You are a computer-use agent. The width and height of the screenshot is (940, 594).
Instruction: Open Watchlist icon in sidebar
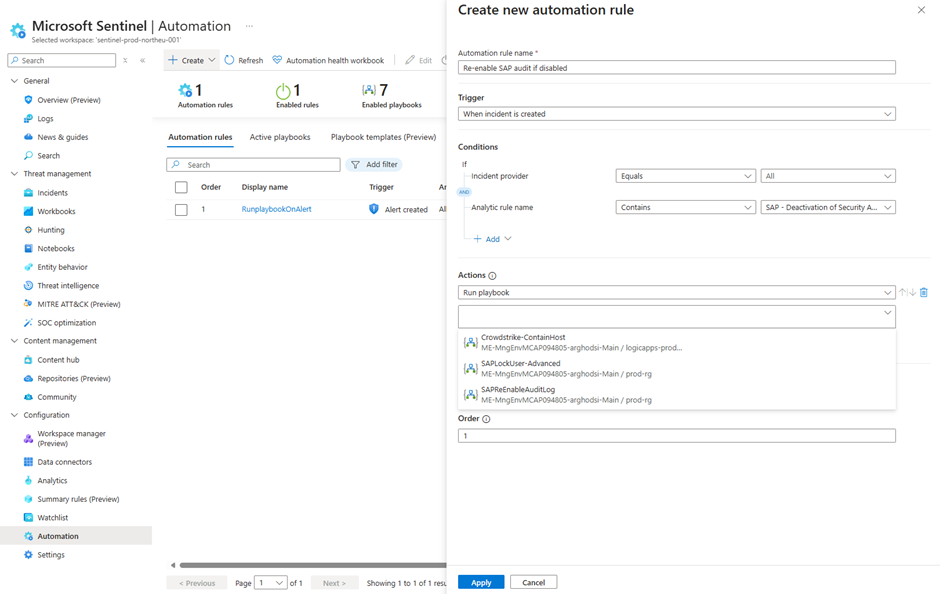(28, 518)
